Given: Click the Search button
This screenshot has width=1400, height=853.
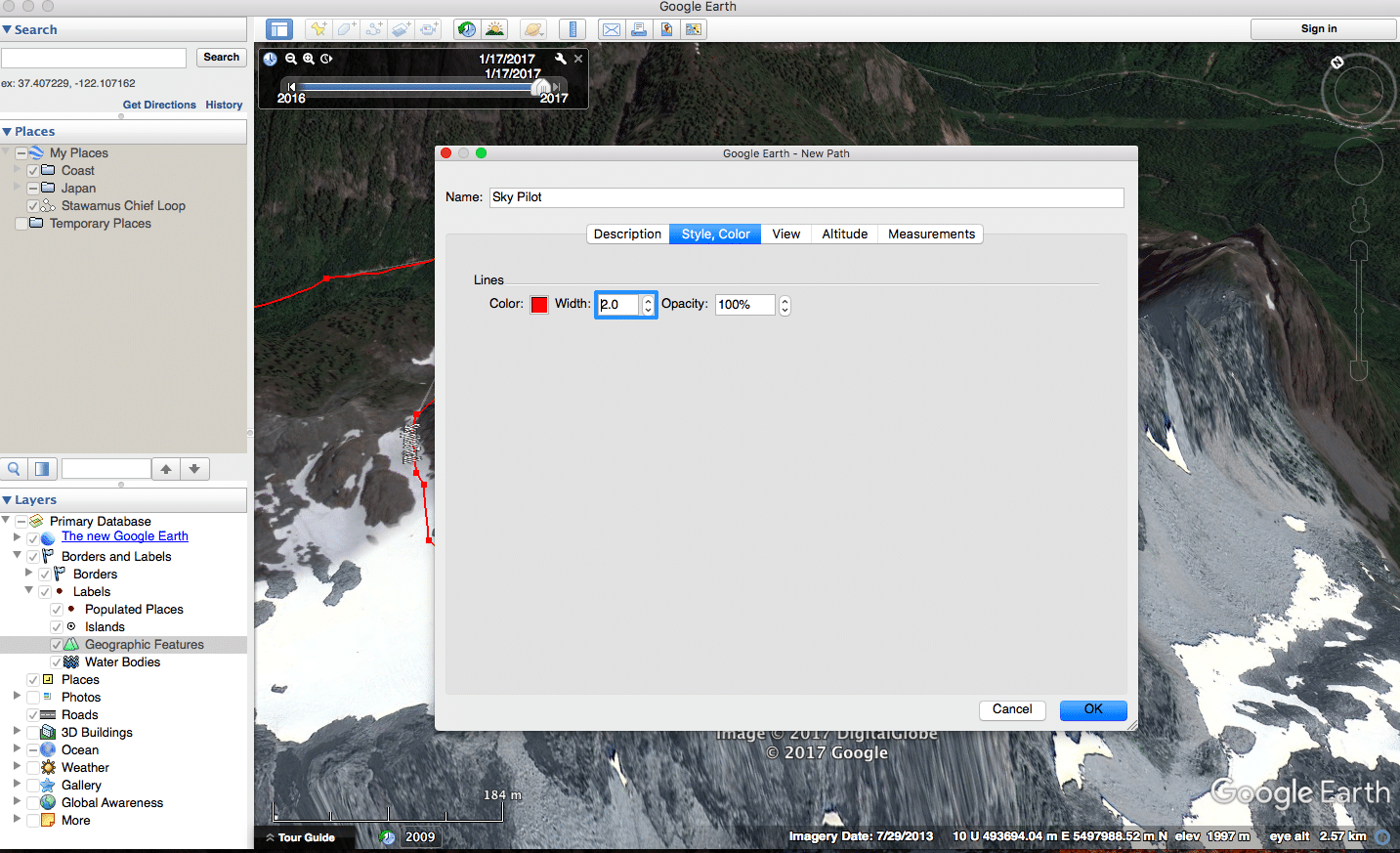Looking at the screenshot, I should (x=221, y=58).
